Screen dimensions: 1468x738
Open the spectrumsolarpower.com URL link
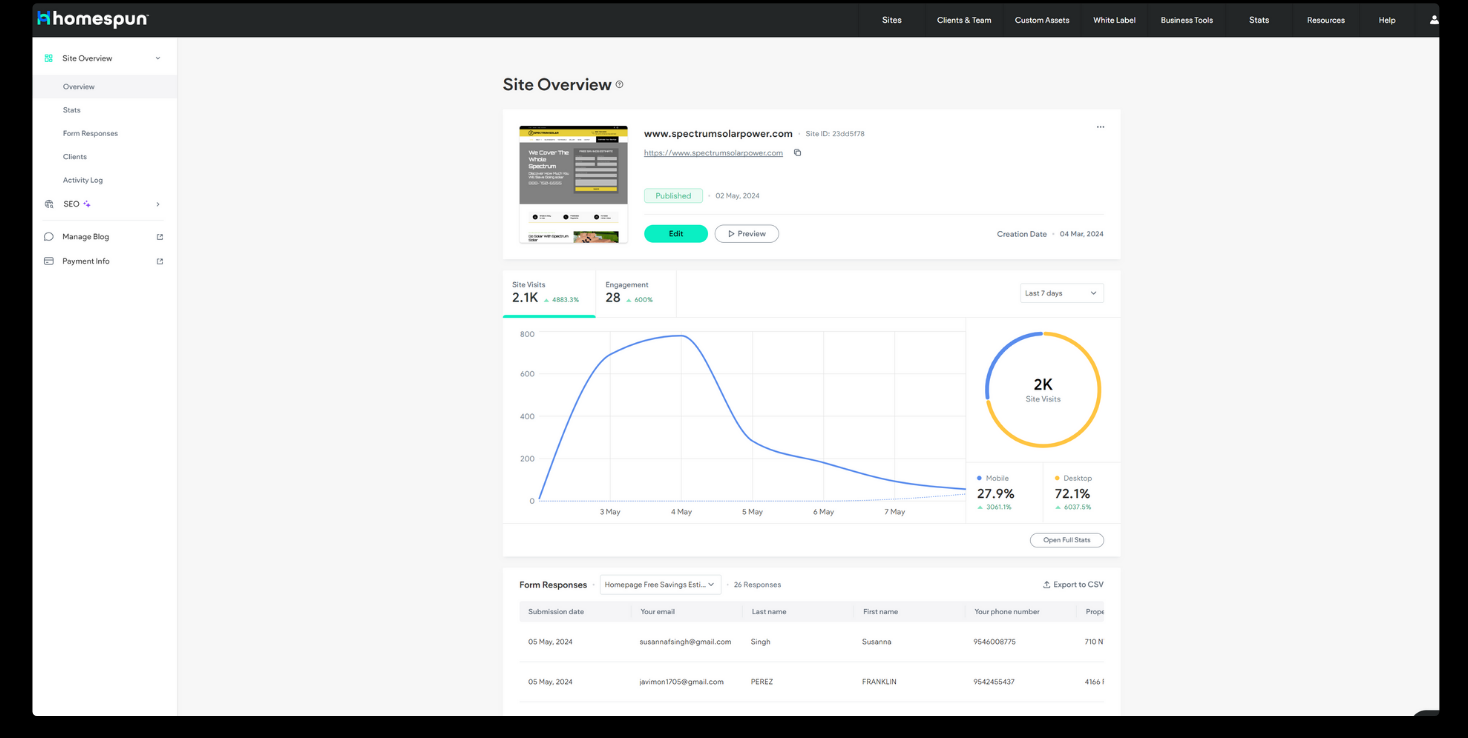[713, 153]
